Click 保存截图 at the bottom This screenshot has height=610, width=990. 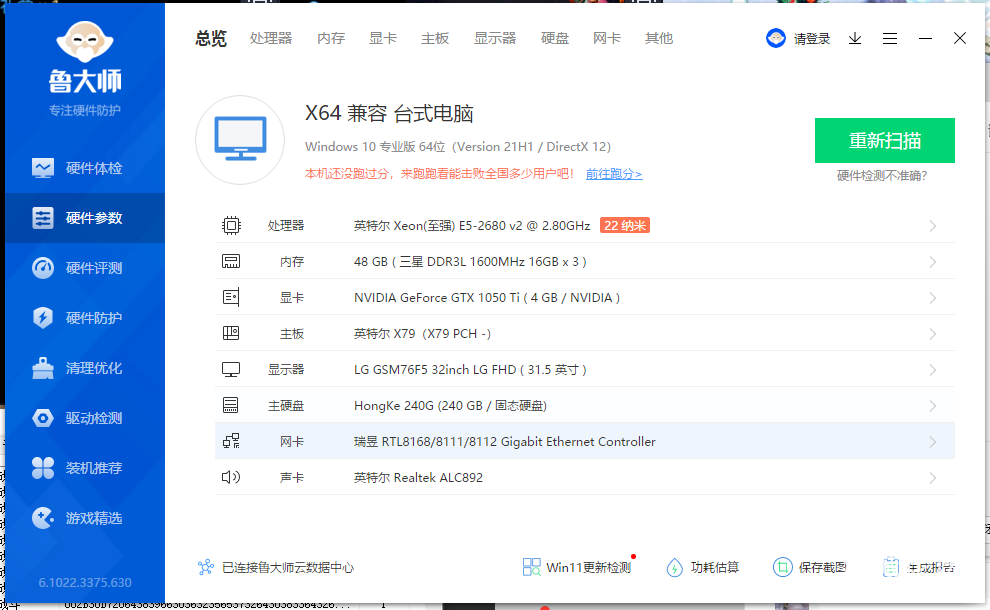(811, 567)
